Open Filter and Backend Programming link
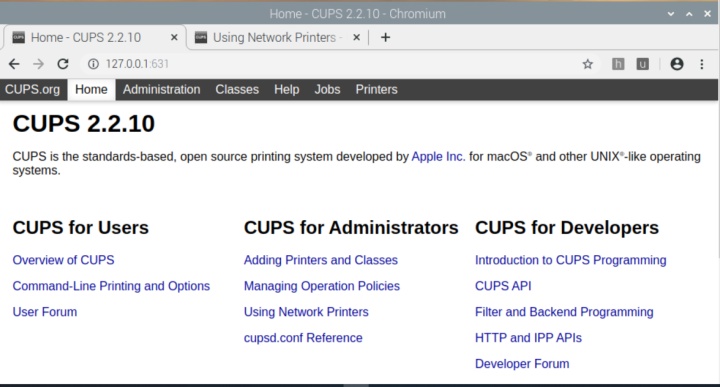The width and height of the screenshot is (720, 387). (564, 312)
